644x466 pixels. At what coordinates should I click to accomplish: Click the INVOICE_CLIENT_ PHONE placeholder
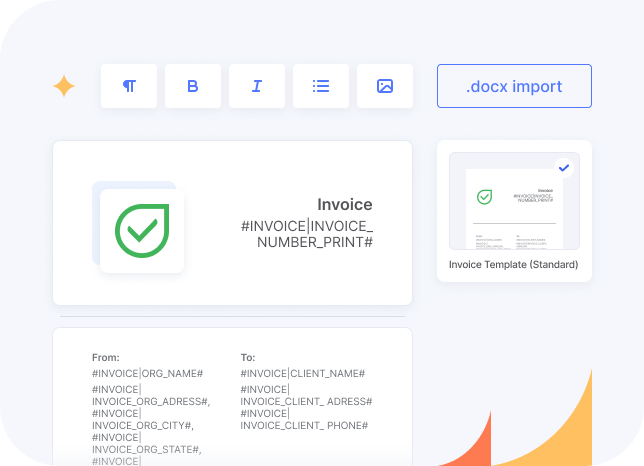tap(304, 425)
